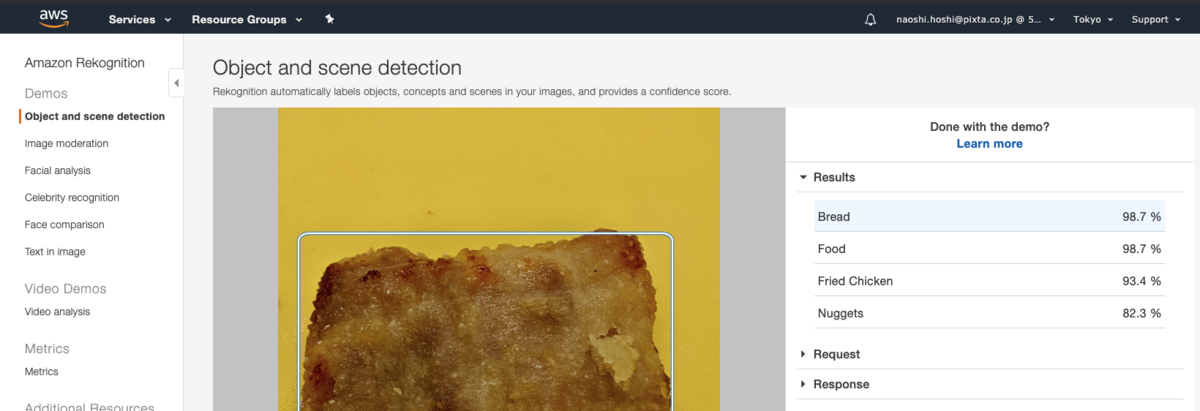
Task: Open the Tokyo region dropdown
Action: tap(1093, 19)
